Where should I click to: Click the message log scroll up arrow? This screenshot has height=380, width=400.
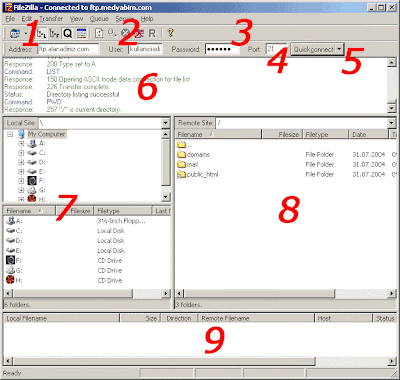point(392,62)
